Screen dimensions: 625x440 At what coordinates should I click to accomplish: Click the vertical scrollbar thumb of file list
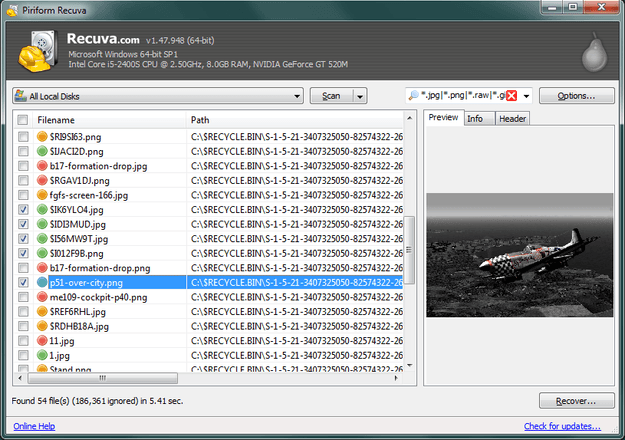tap(409, 250)
